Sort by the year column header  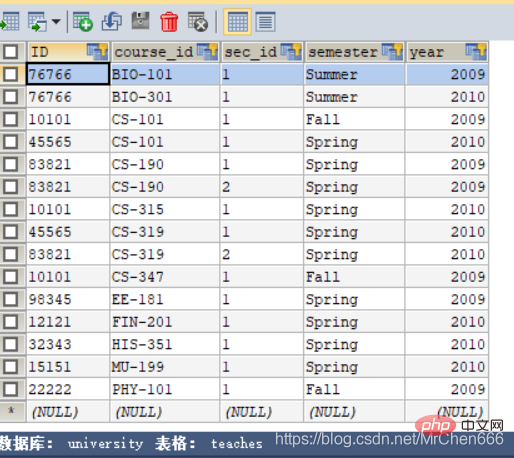447,52
